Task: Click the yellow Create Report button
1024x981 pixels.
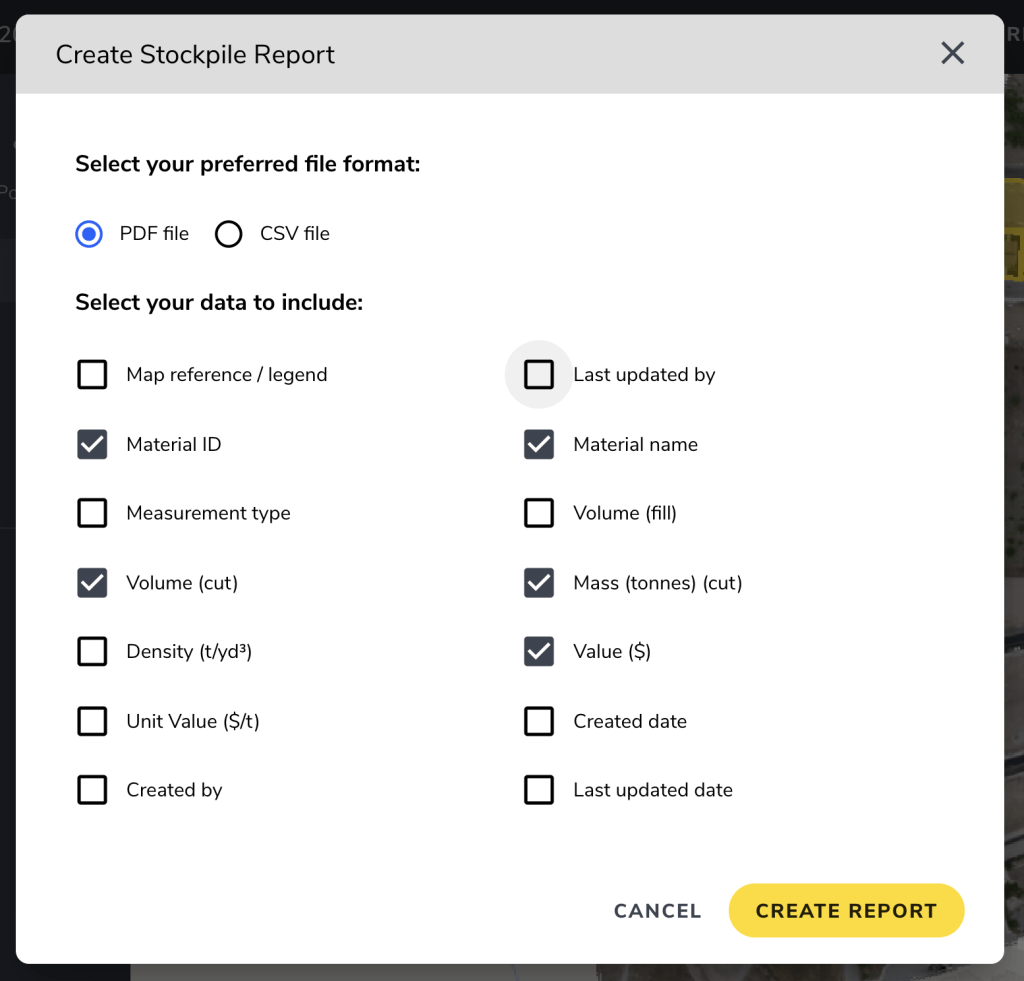Action: tap(846, 911)
